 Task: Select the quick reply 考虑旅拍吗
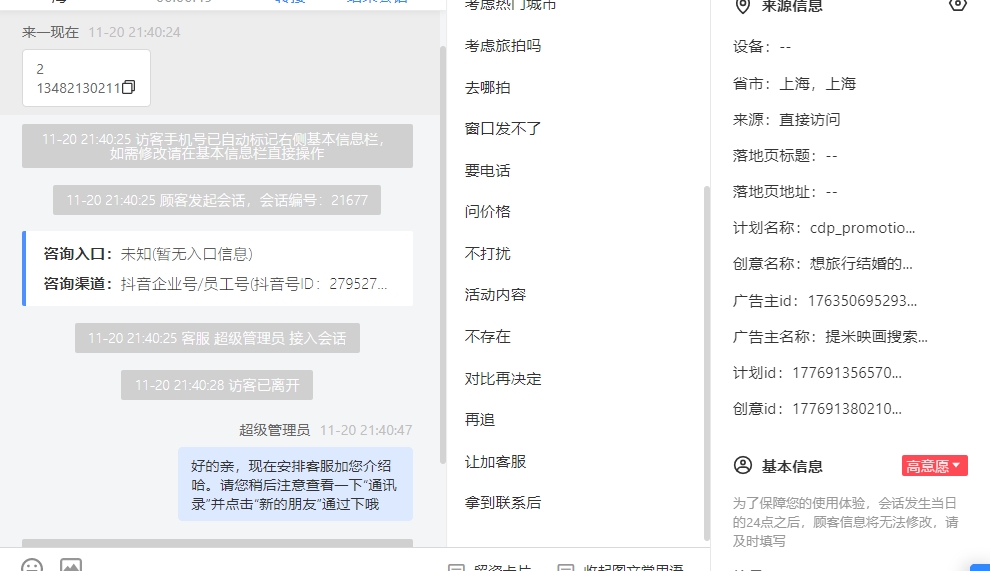point(503,45)
